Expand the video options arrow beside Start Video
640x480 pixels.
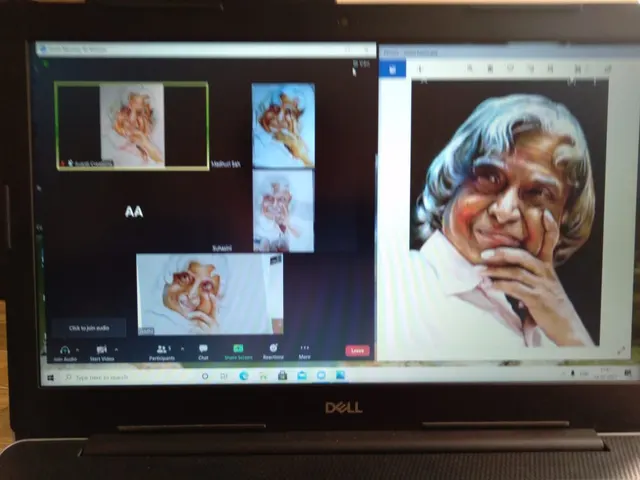pos(116,350)
